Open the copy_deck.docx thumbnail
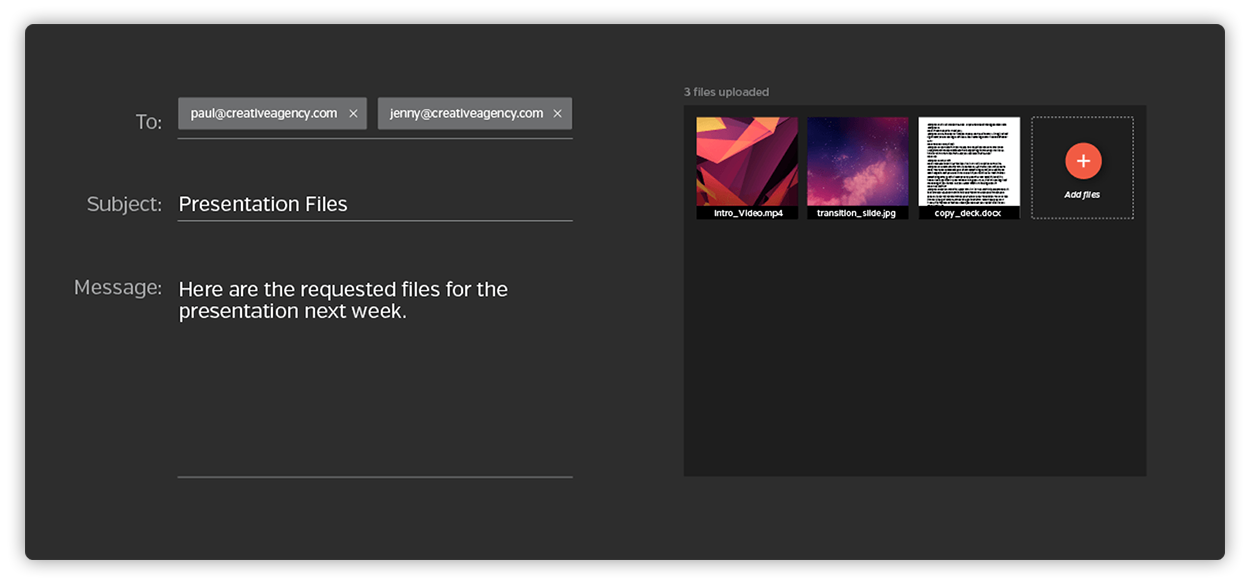1250x585 pixels. point(968,163)
